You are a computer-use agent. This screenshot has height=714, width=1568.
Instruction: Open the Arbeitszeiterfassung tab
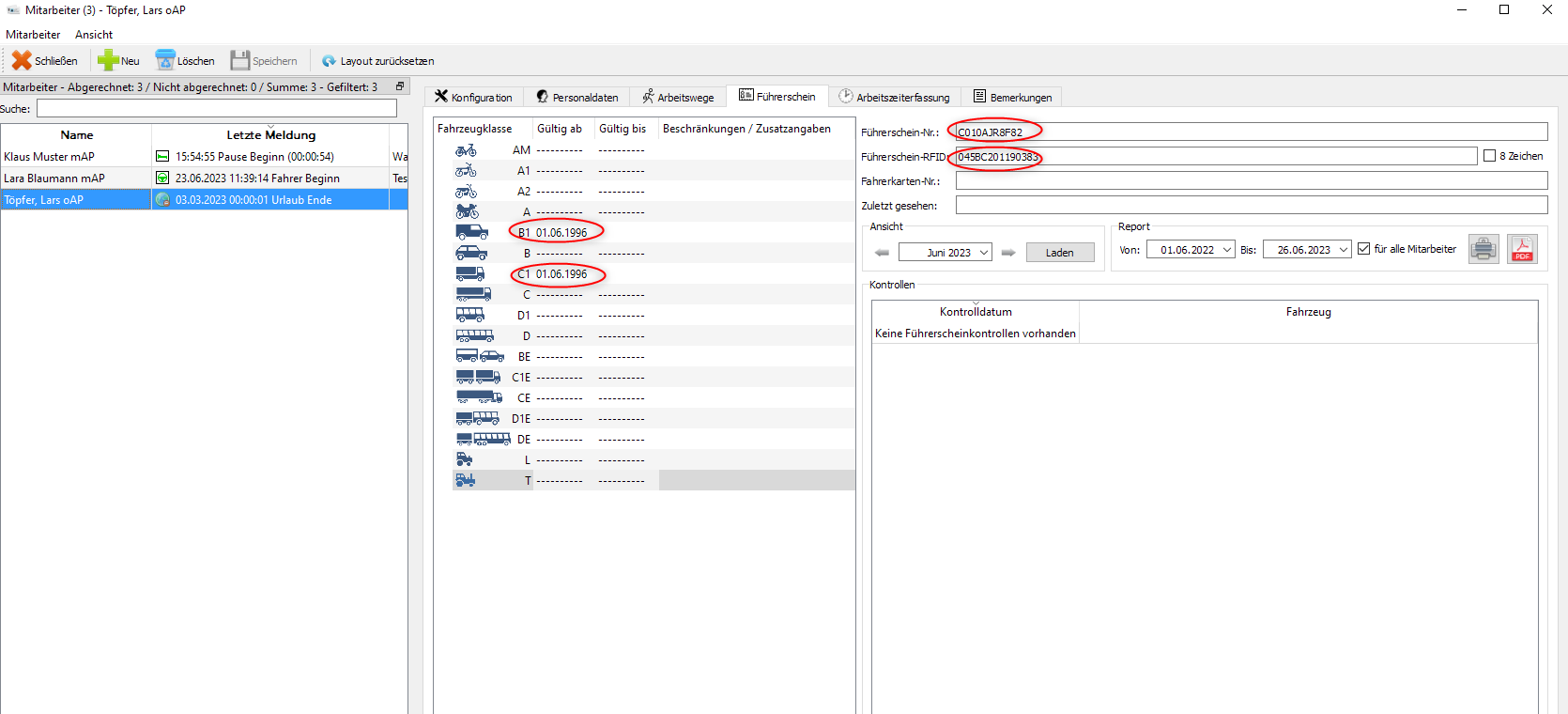point(894,98)
